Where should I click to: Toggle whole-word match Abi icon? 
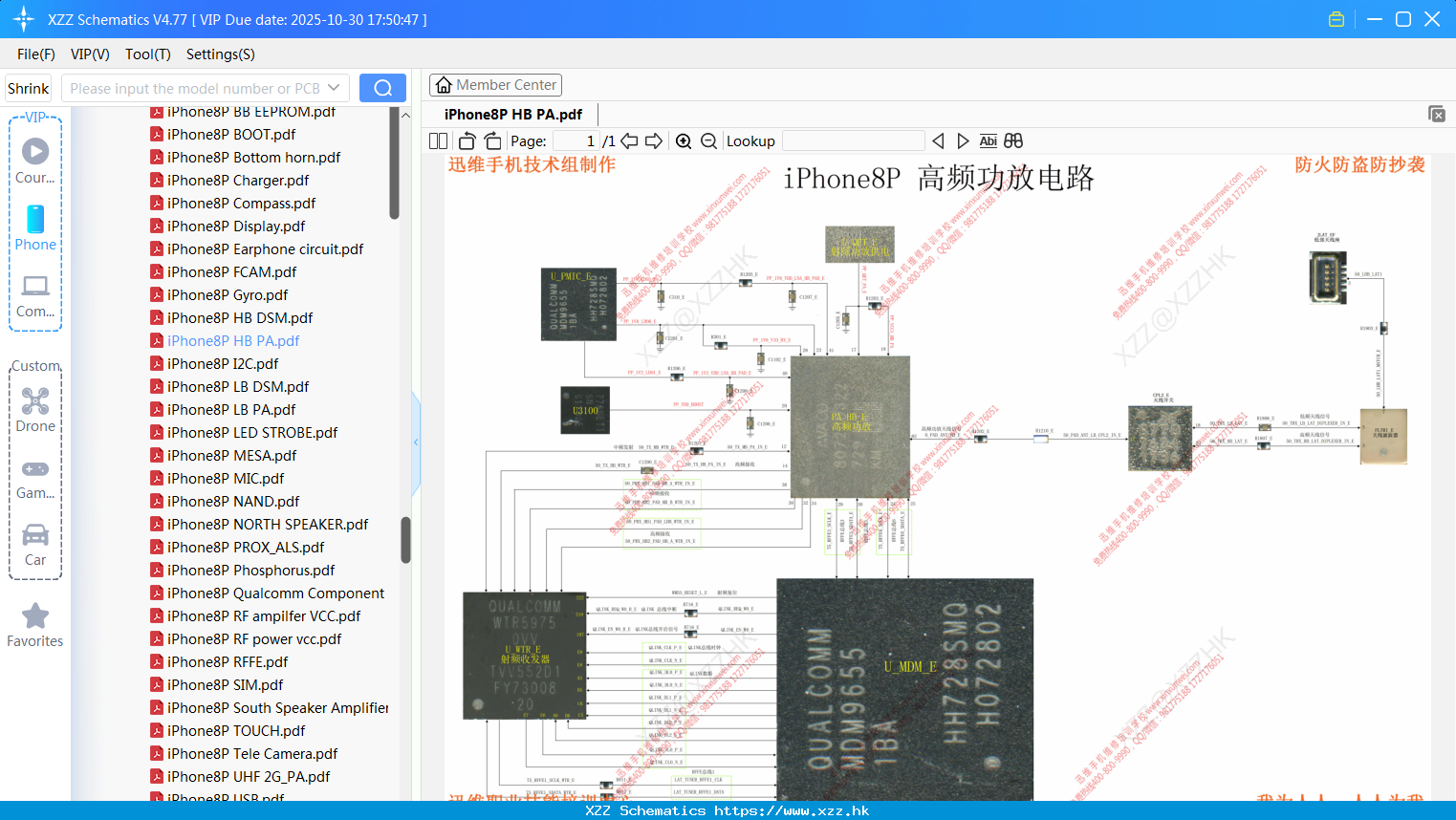[989, 140]
